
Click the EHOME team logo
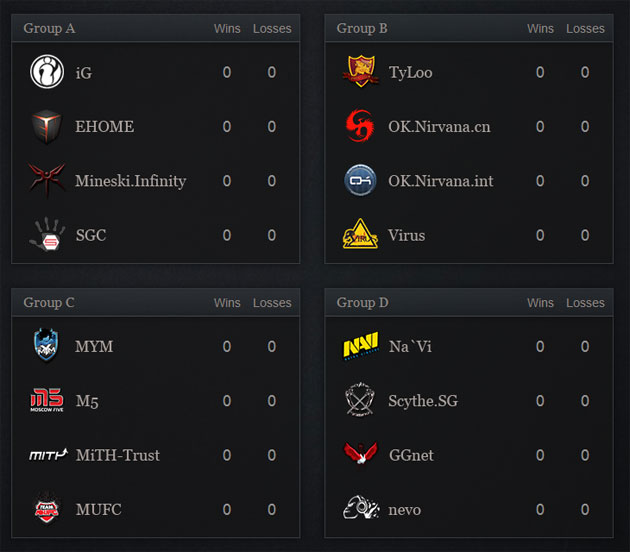pyautogui.click(x=46, y=126)
